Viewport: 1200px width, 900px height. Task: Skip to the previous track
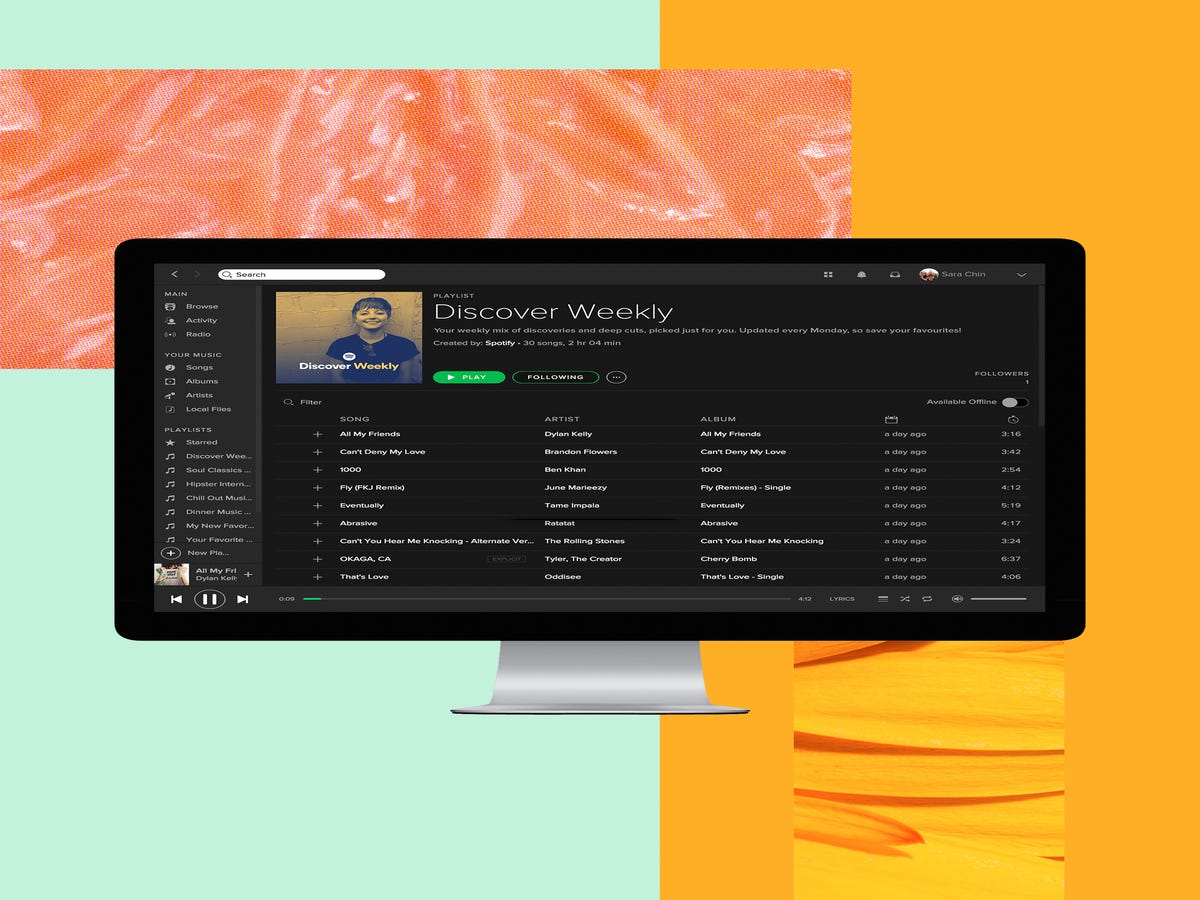176,599
